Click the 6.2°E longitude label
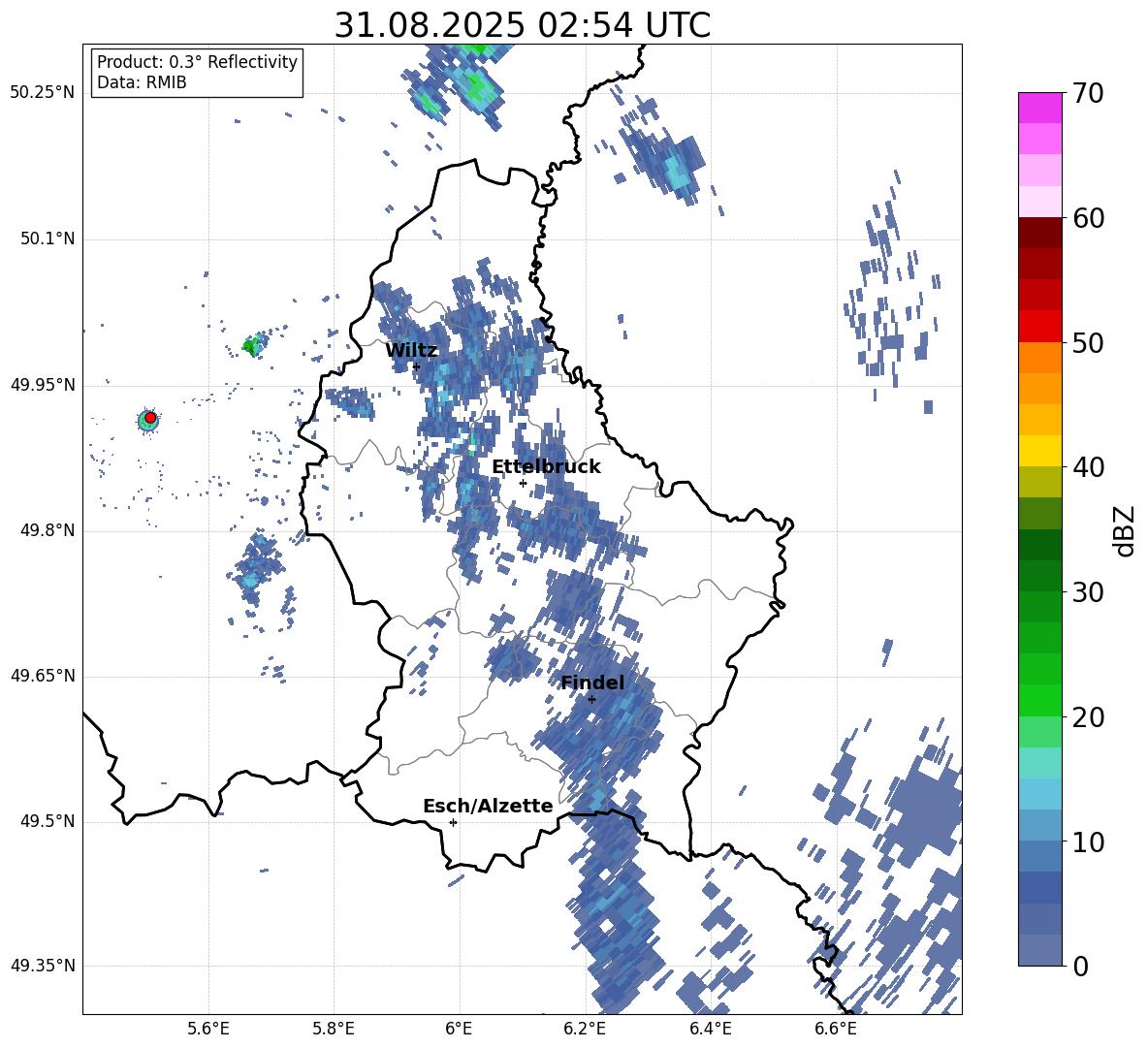 coord(585,1029)
